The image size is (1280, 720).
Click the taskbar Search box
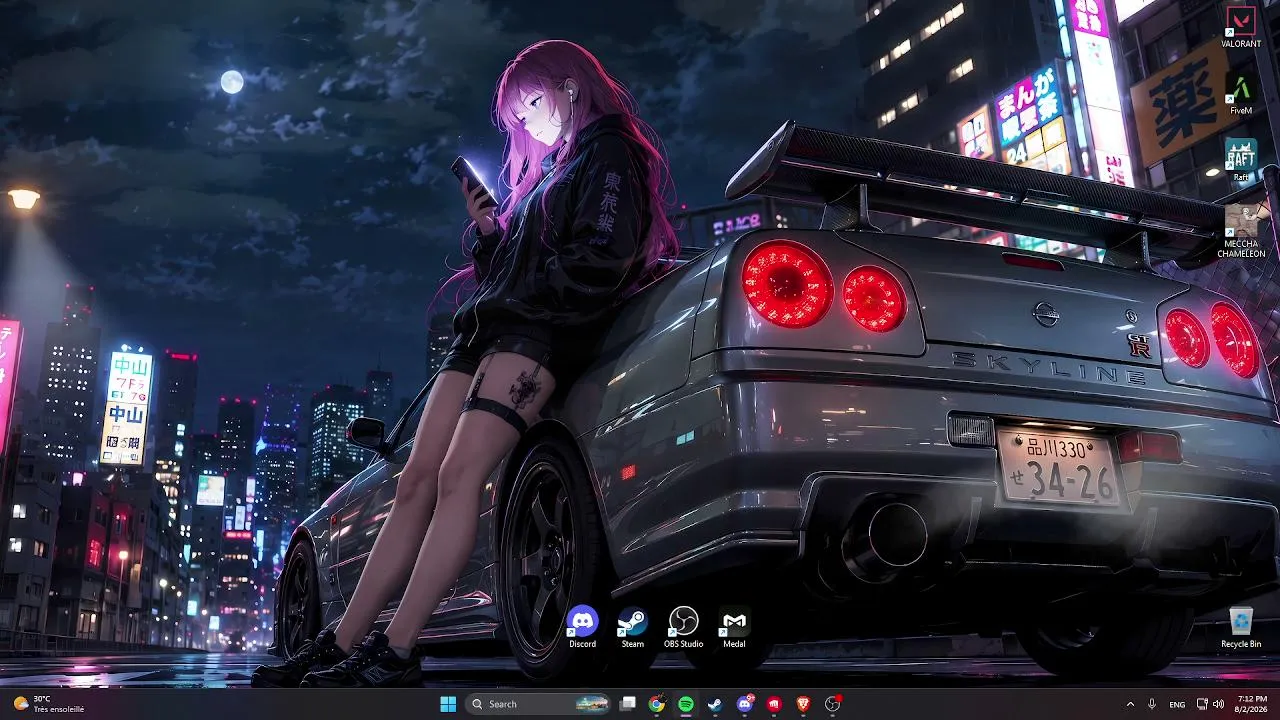click(539, 704)
